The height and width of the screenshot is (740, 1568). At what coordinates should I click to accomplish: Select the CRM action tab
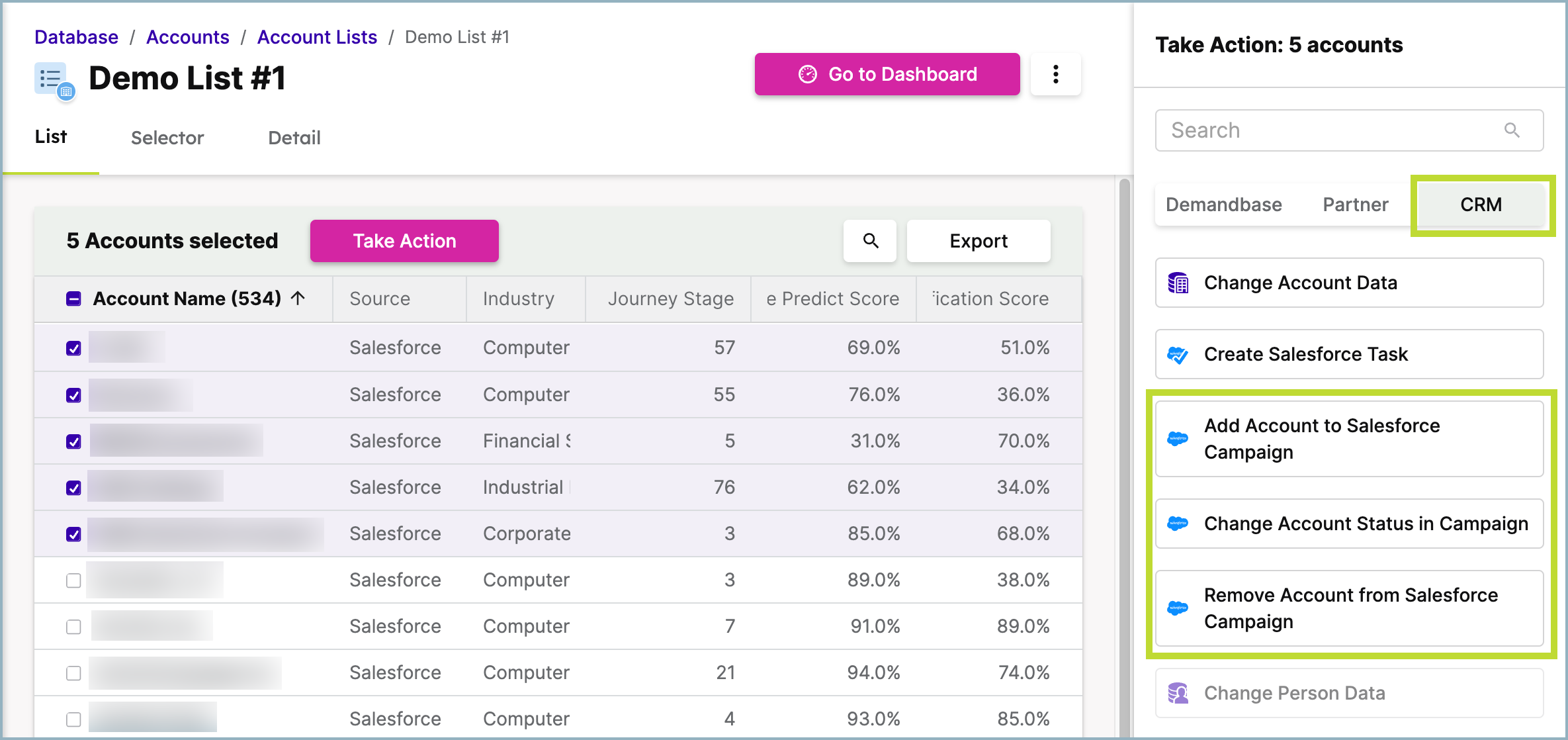click(1481, 205)
